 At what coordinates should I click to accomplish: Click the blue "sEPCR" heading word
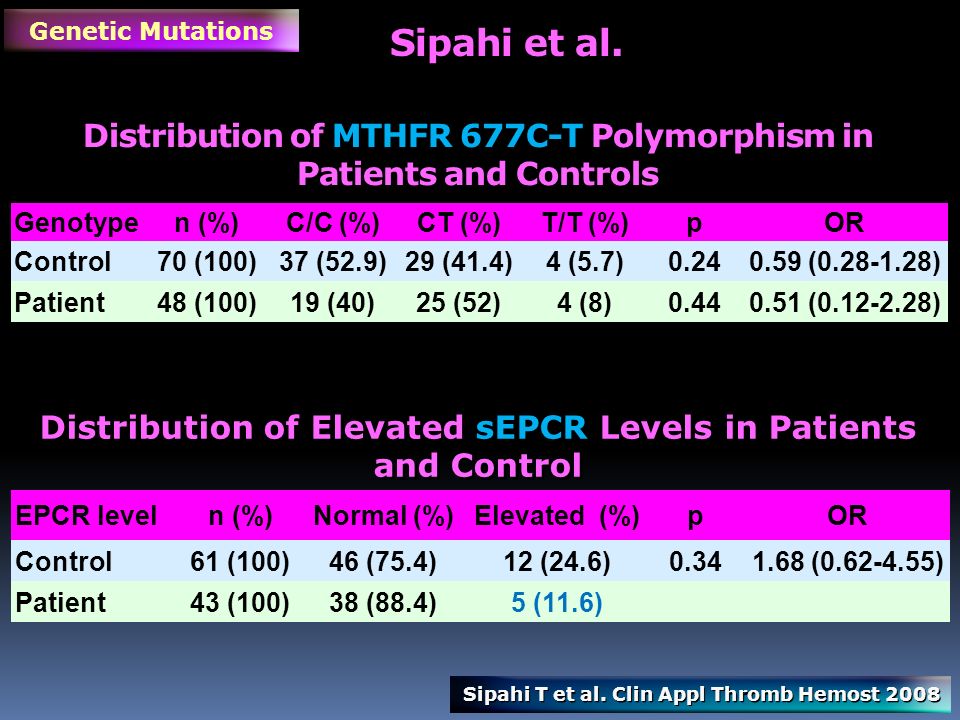(x=531, y=427)
